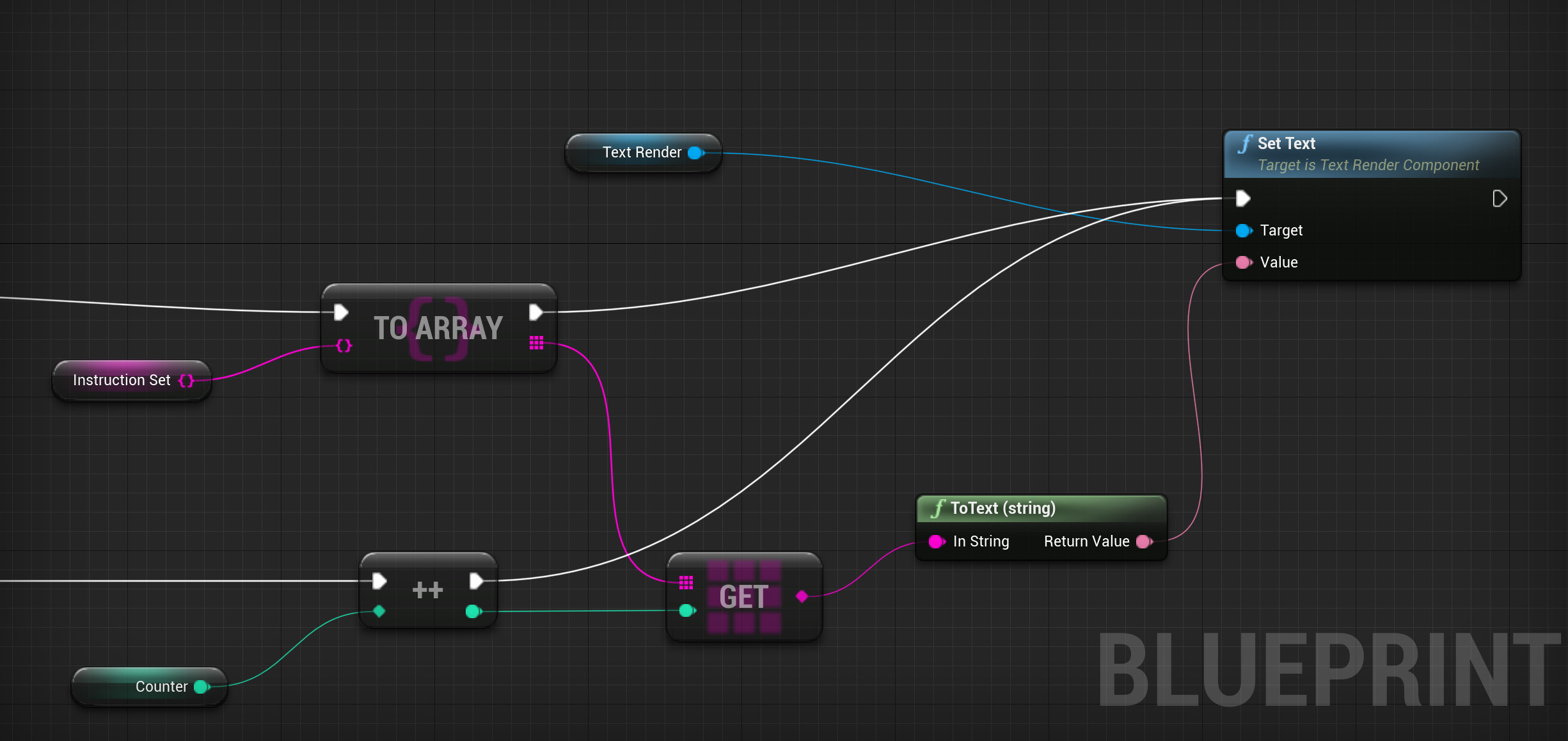This screenshot has width=1568, height=741.
Task: Click the To Array set input pin
Action: click(344, 346)
